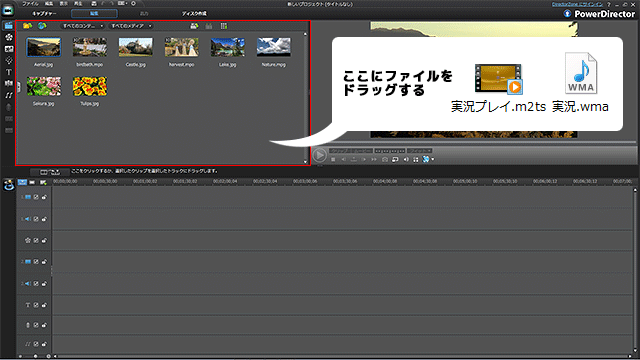Open the Audio Mixing Room notes icon
The width and height of the screenshot is (640, 360).
click(9, 95)
